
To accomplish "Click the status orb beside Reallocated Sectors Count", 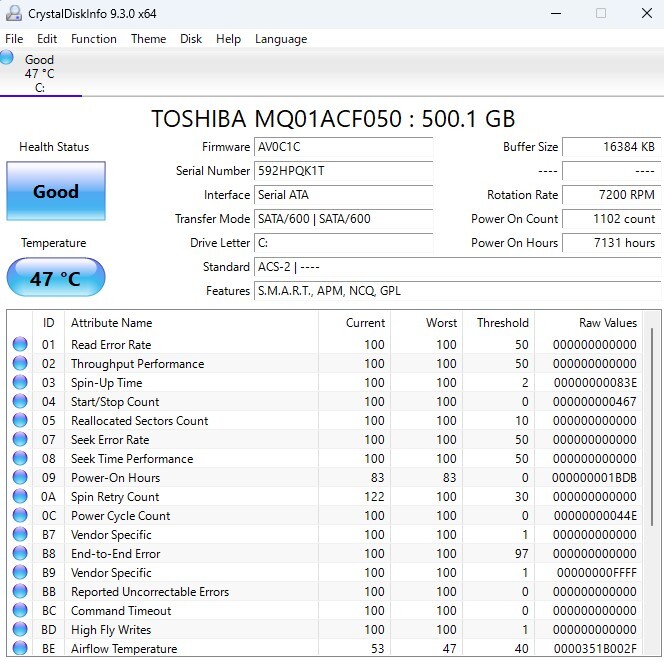I will point(20,421).
